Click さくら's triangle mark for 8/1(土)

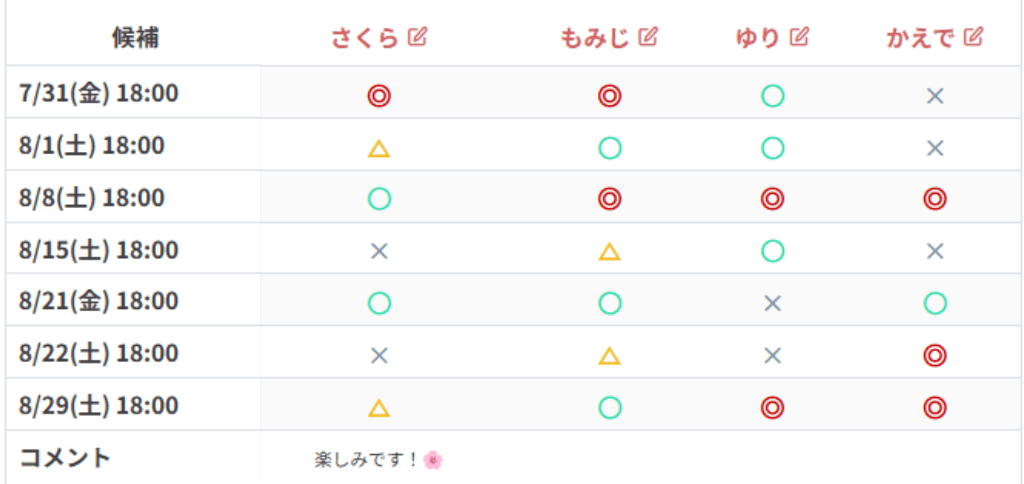379,149
